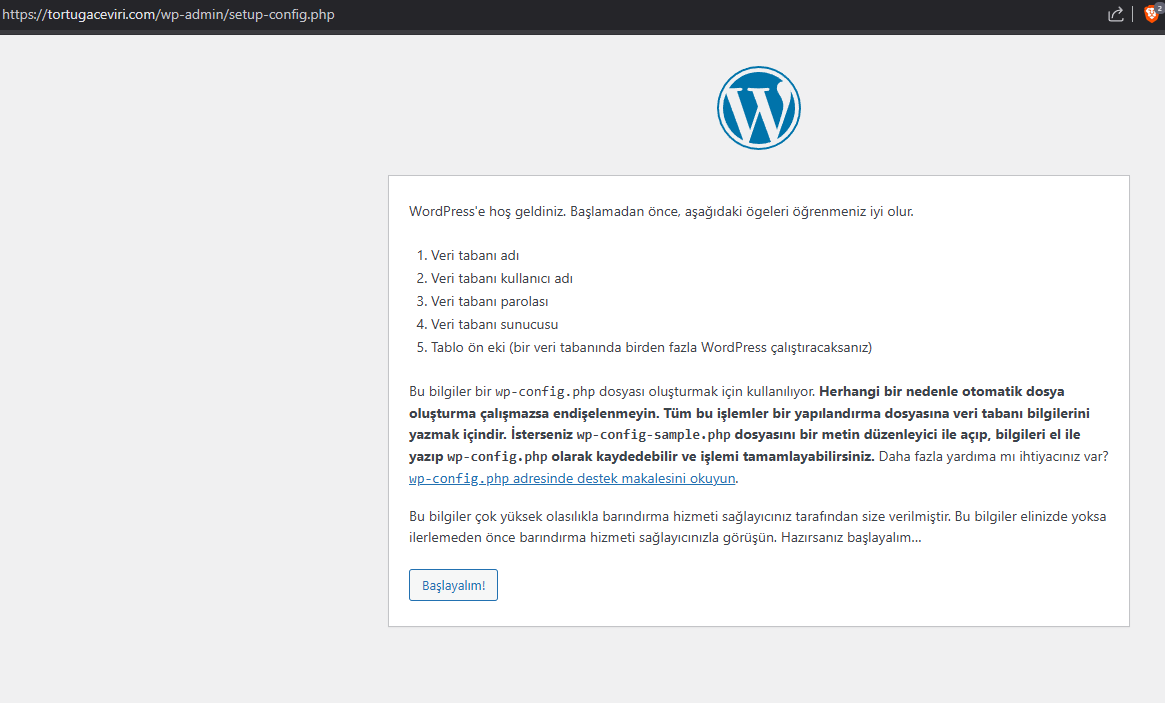Click the list item "Veri tabanı adı"
This screenshot has height=703, width=1165.
(475, 255)
